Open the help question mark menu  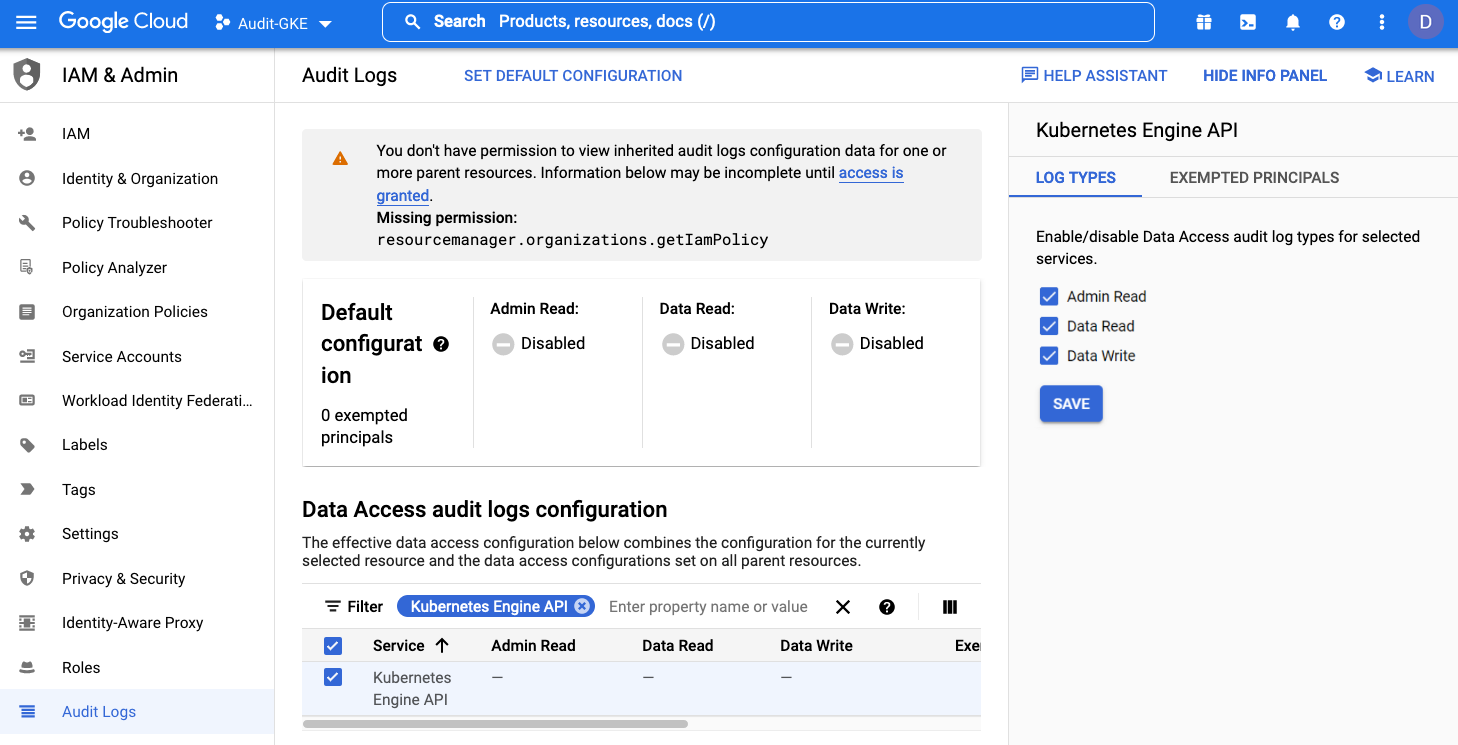1337,22
